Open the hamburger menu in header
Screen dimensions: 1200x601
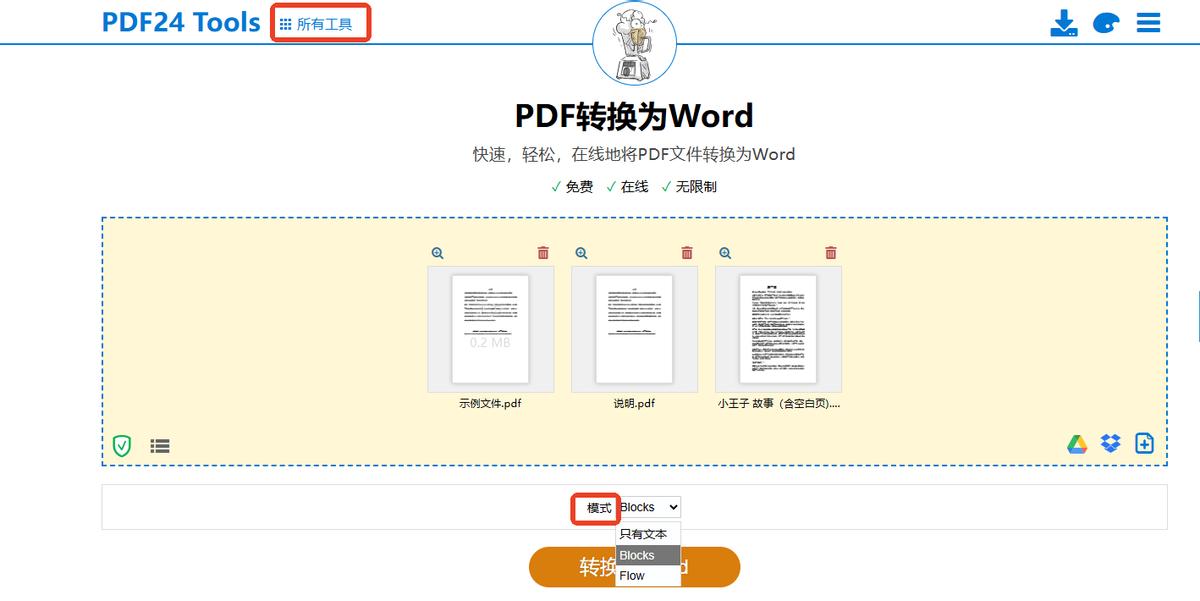point(1148,23)
